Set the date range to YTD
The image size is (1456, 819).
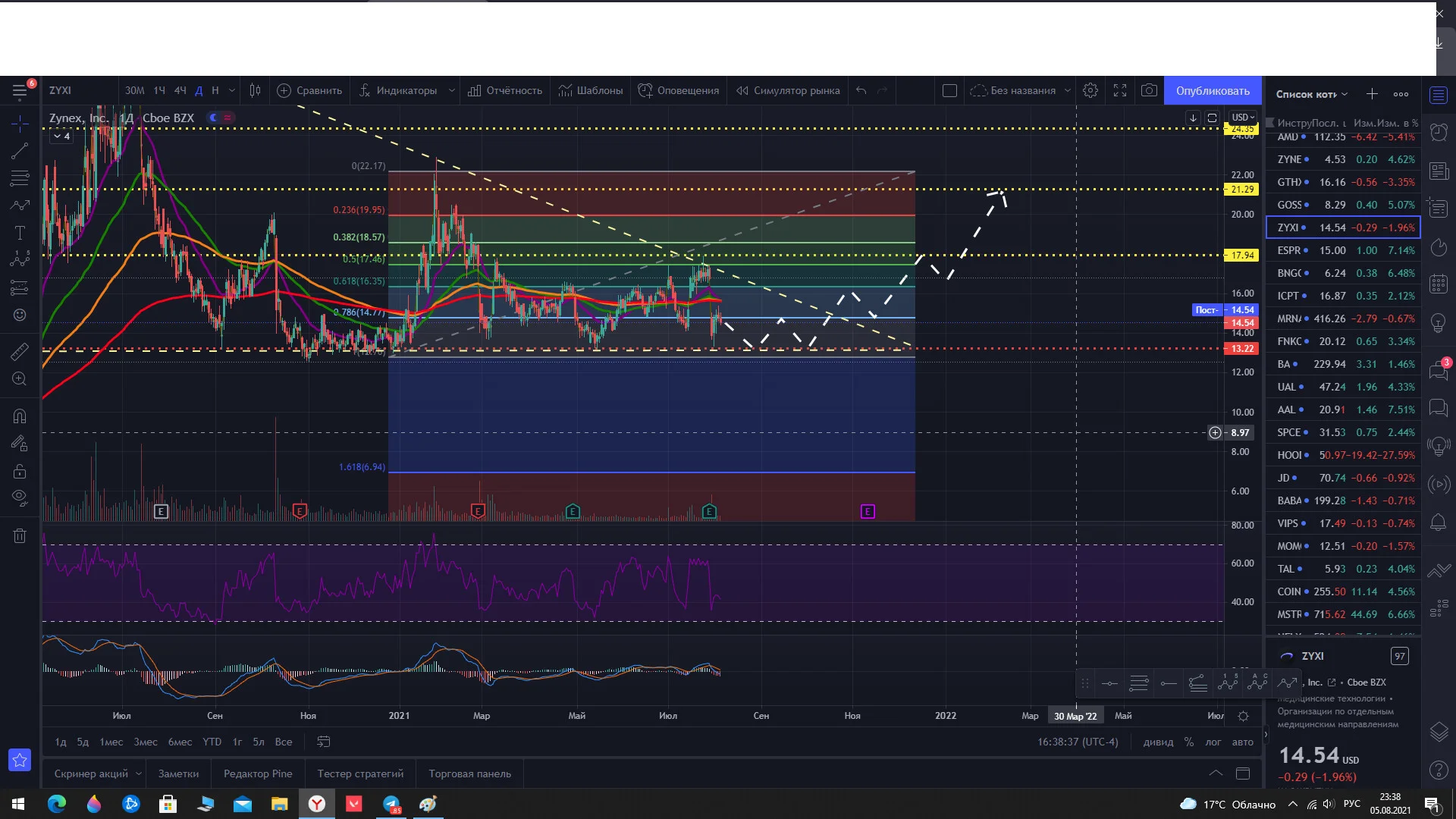point(212,742)
